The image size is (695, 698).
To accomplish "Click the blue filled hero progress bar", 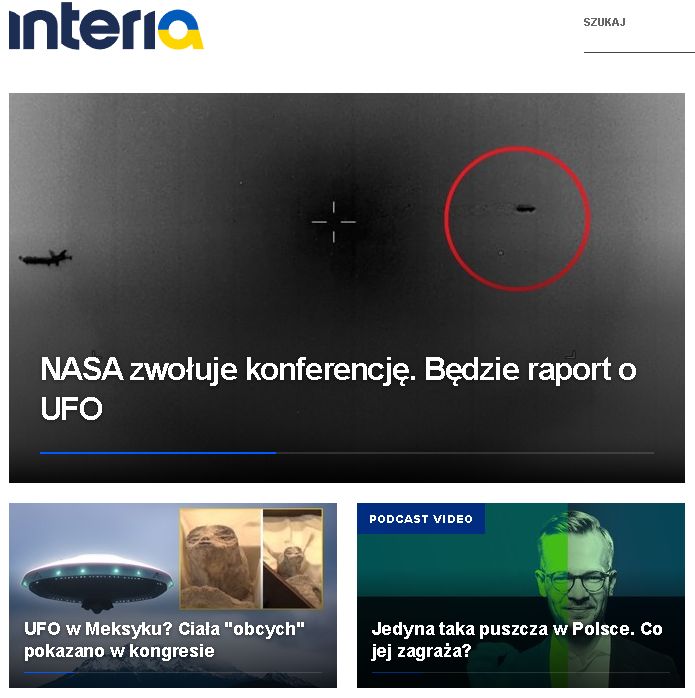I will (x=158, y=453).
